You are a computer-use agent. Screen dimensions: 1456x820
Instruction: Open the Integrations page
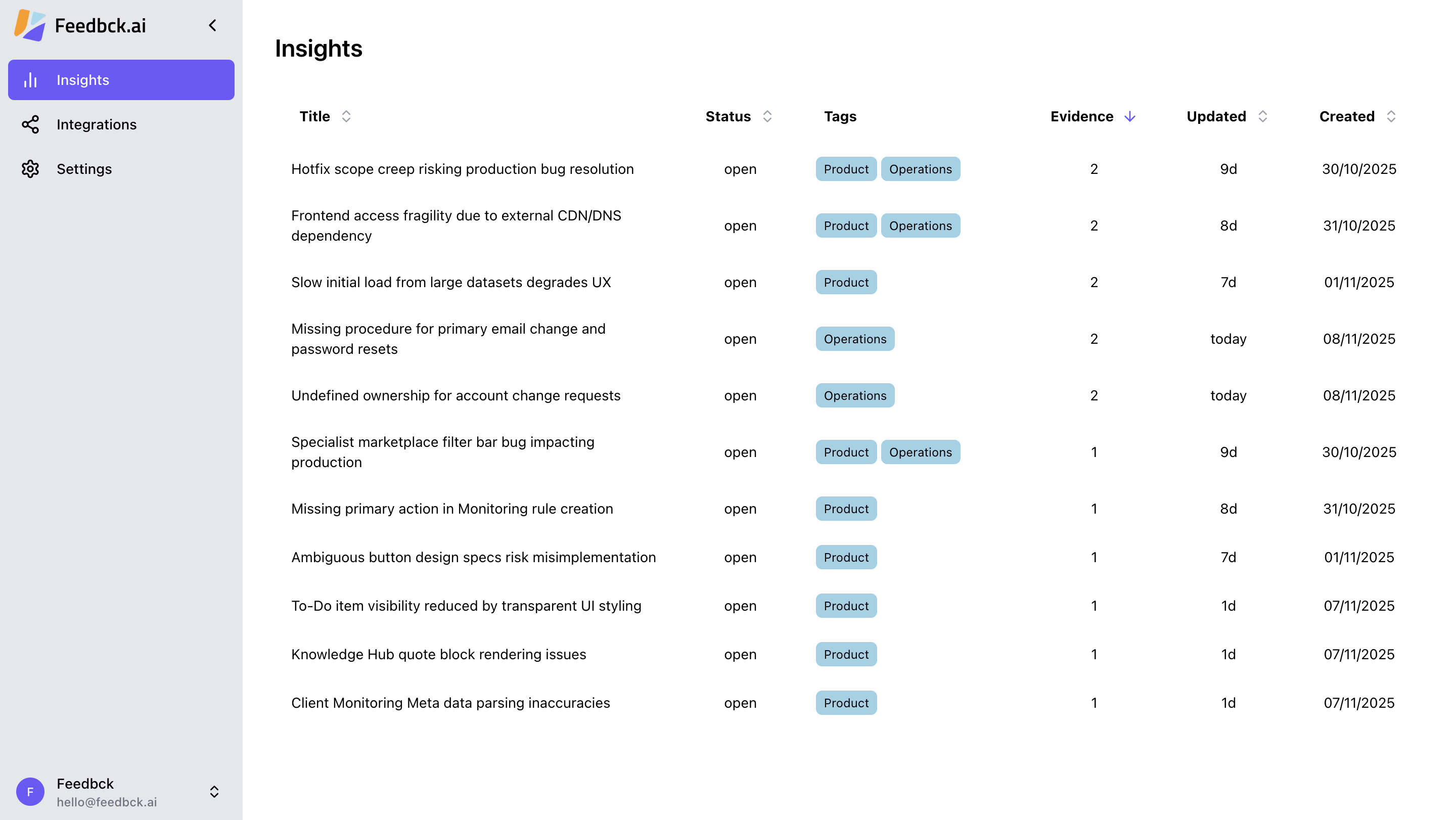click(x=97, y=124)
